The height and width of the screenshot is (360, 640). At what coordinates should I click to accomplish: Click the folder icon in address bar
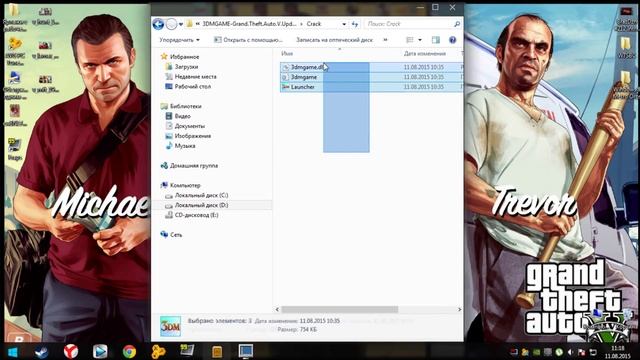[x=189, y=24]
